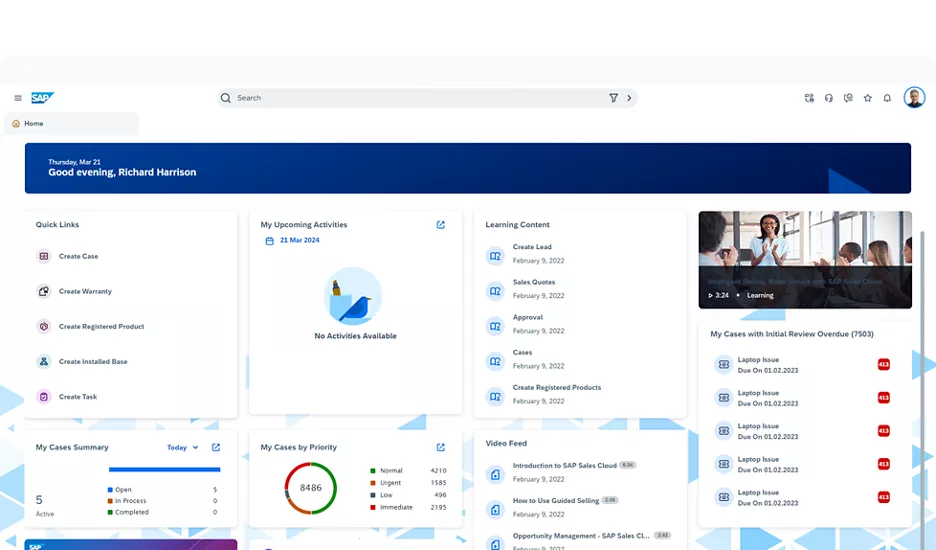
Task: Click the Open legend entry
Action: pyautogui.click(x=162, y=490)
